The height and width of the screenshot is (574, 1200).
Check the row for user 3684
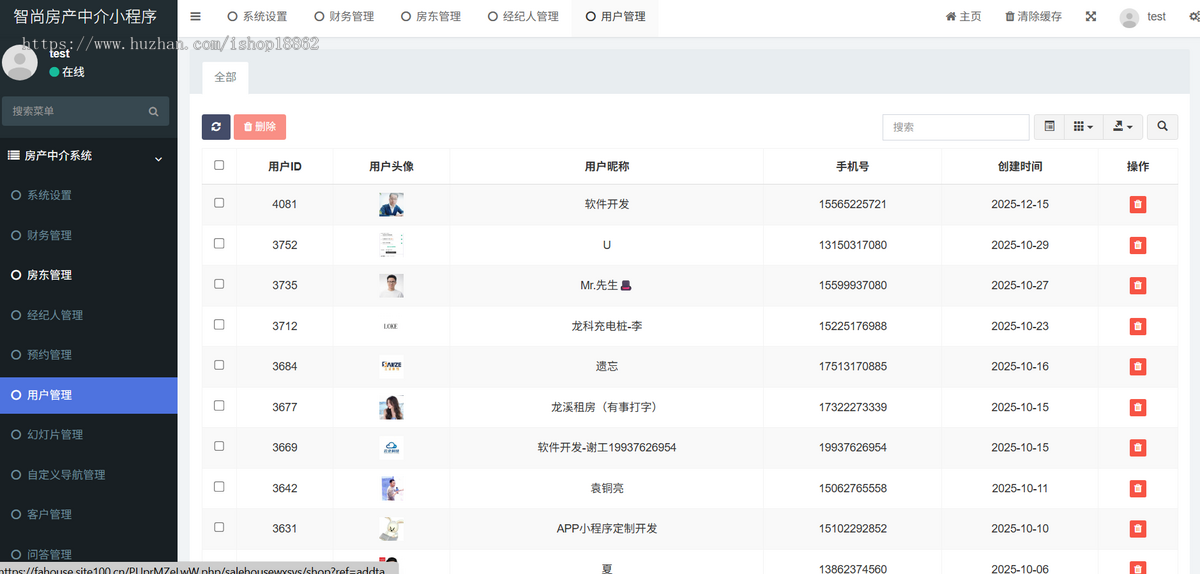219,365
